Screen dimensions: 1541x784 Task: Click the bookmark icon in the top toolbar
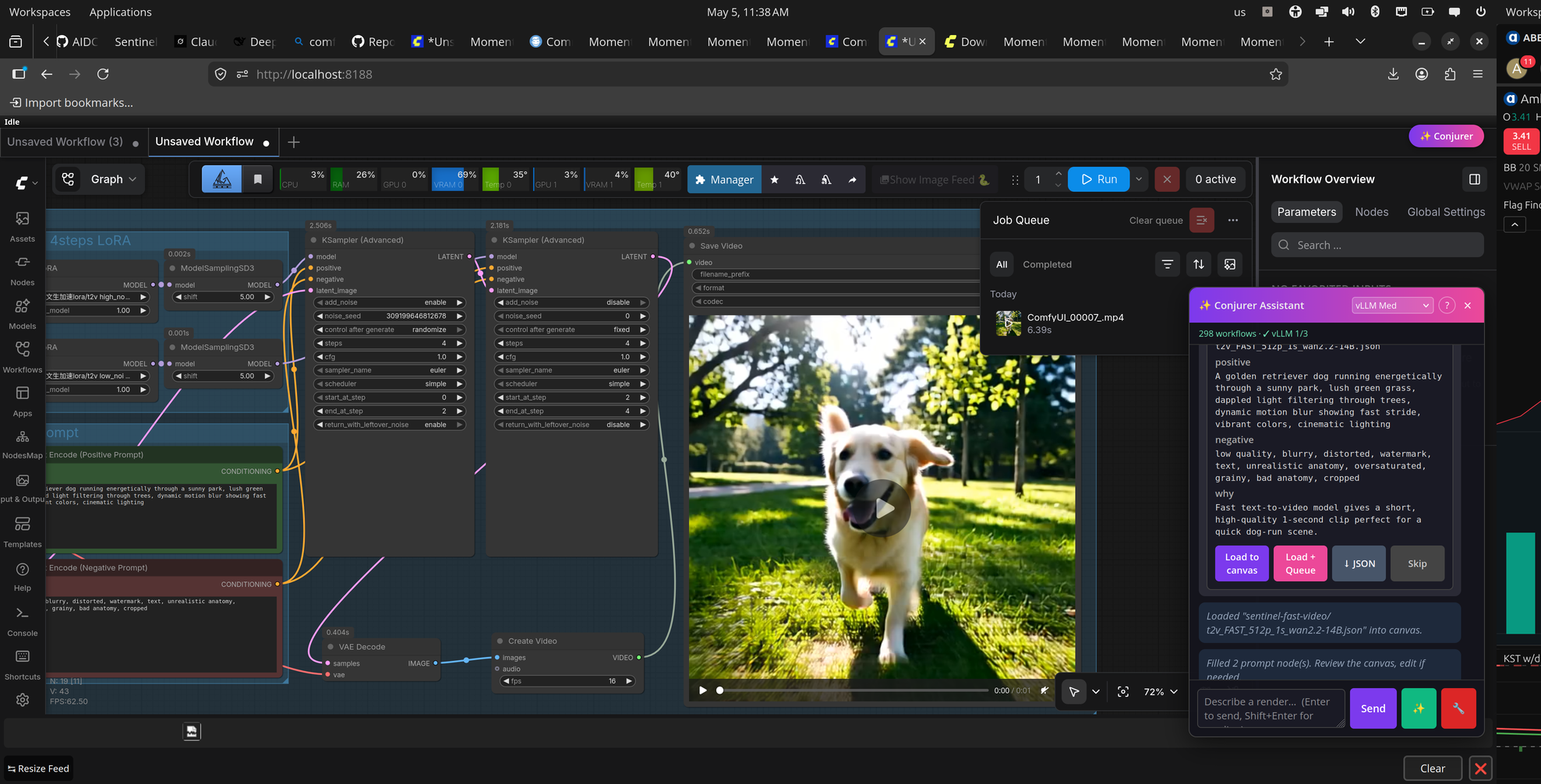tap(258, 179)
